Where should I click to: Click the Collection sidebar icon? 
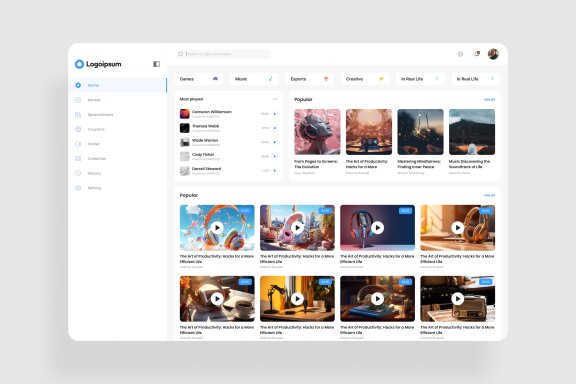point(78,158)
